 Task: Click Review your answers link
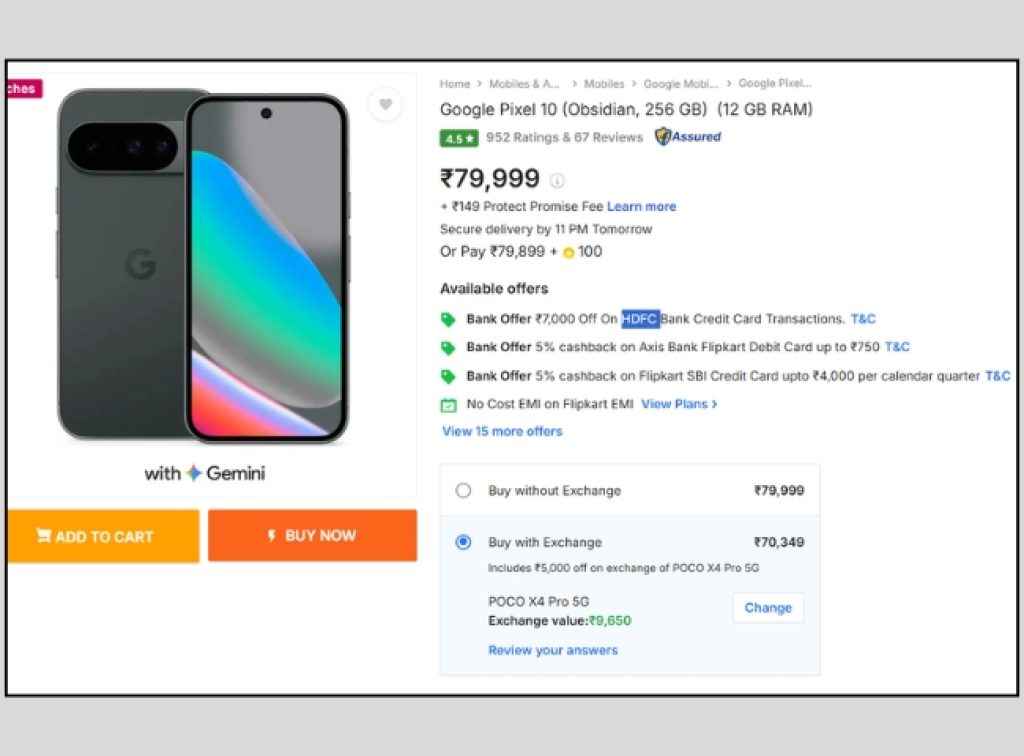553,650
